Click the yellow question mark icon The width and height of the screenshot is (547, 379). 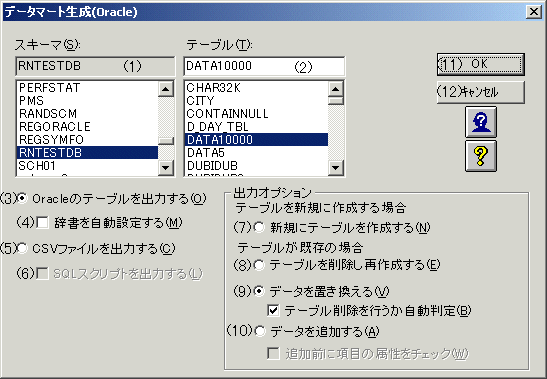481,156
